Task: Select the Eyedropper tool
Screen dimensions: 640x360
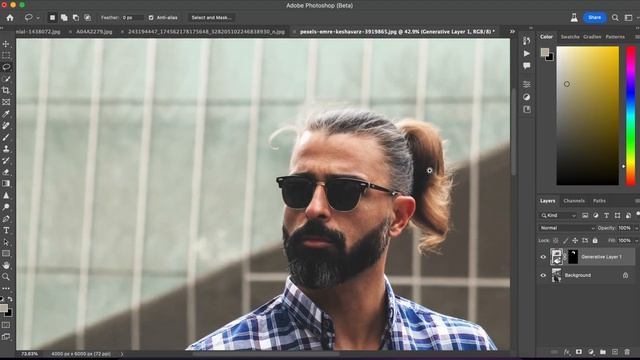Action: 6,114
